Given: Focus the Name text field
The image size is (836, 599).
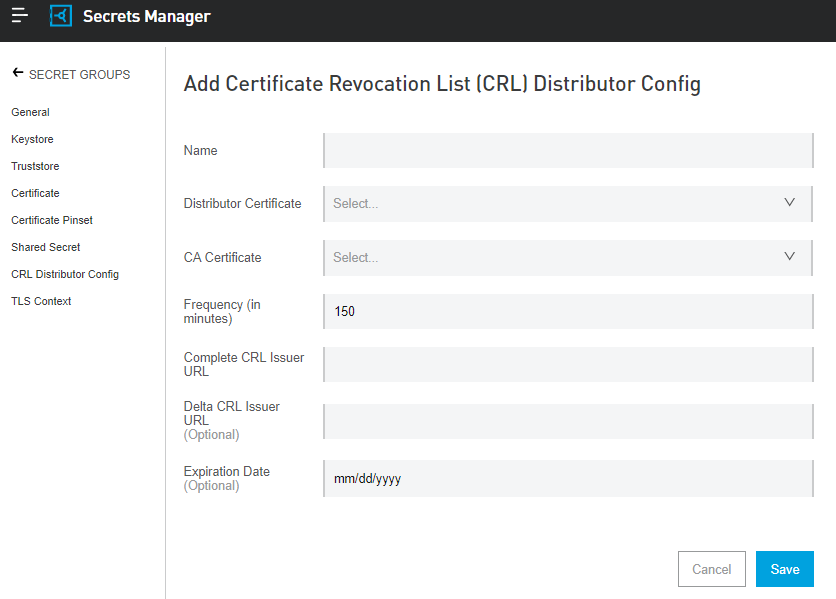Looking at the screenshot, I should pyautogui.click(x=568, y=151).
